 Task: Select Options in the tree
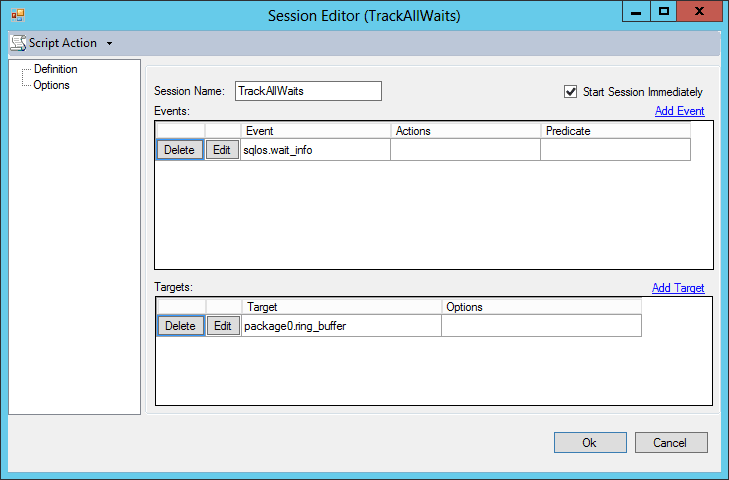click(51, 85)
